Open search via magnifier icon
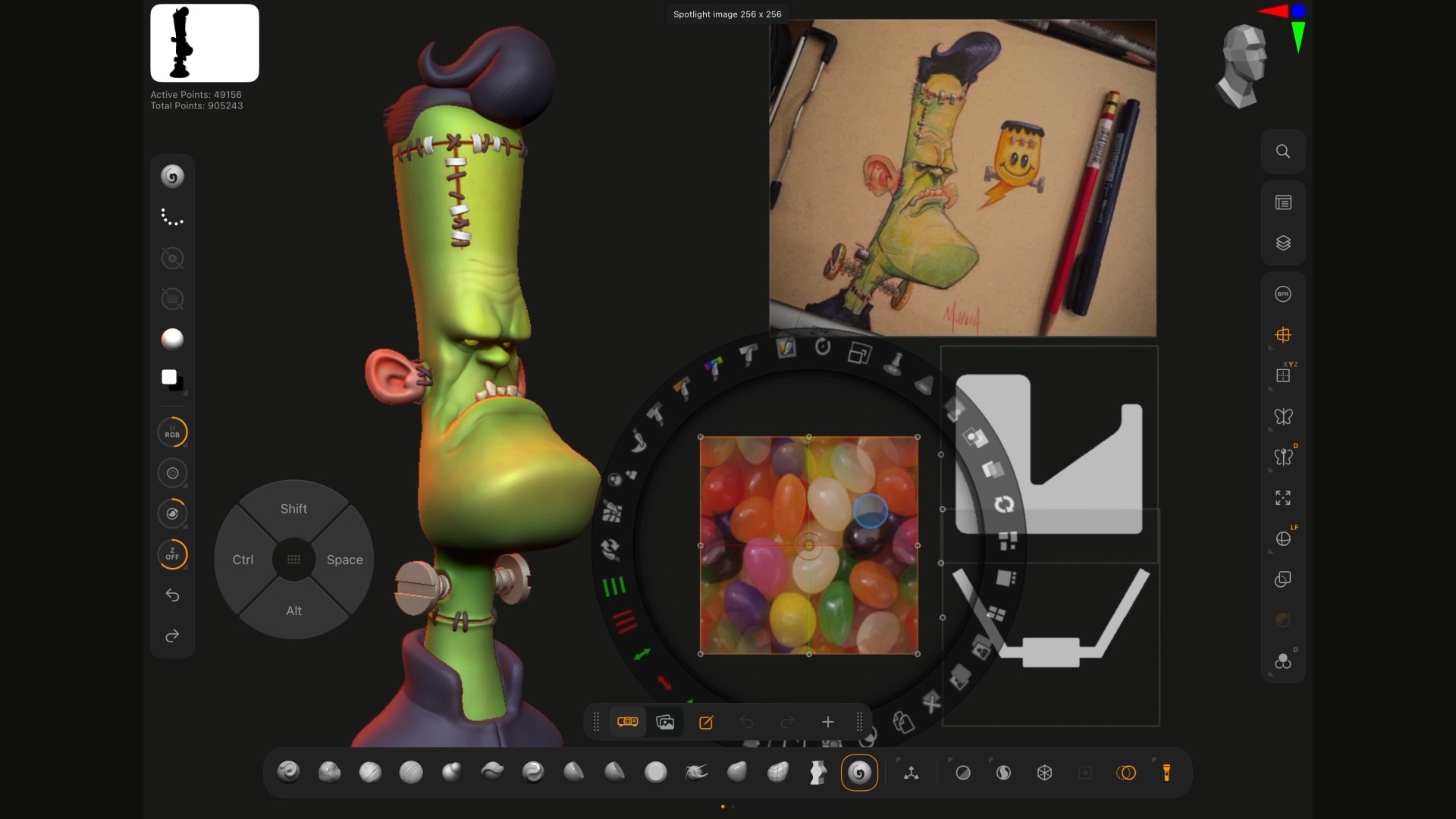Screen dimensions: 1456x819 pos(1283,151)
